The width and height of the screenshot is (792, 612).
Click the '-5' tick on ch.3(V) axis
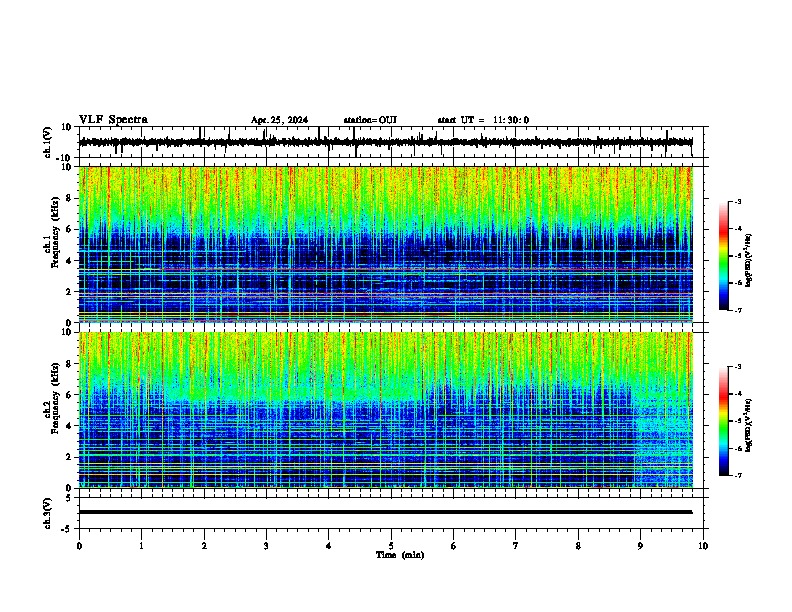coord(67,529)
